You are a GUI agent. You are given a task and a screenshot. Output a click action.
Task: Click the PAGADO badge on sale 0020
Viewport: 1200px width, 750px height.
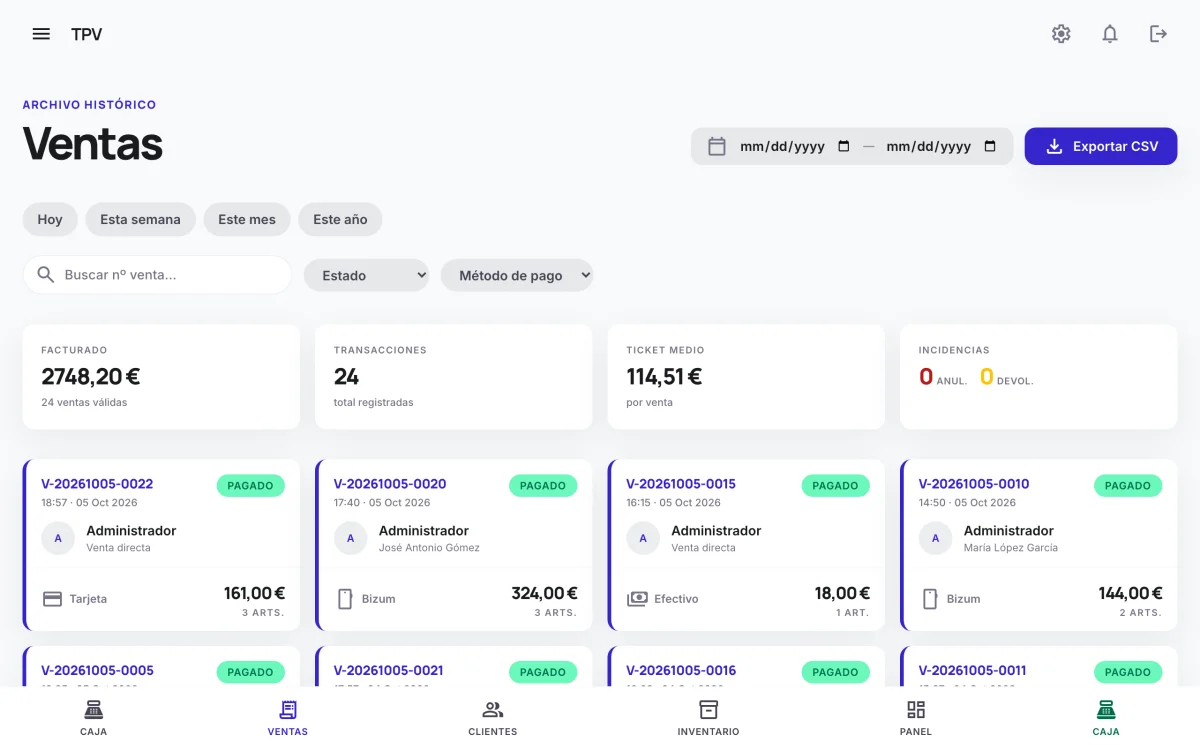coord(543,486)
